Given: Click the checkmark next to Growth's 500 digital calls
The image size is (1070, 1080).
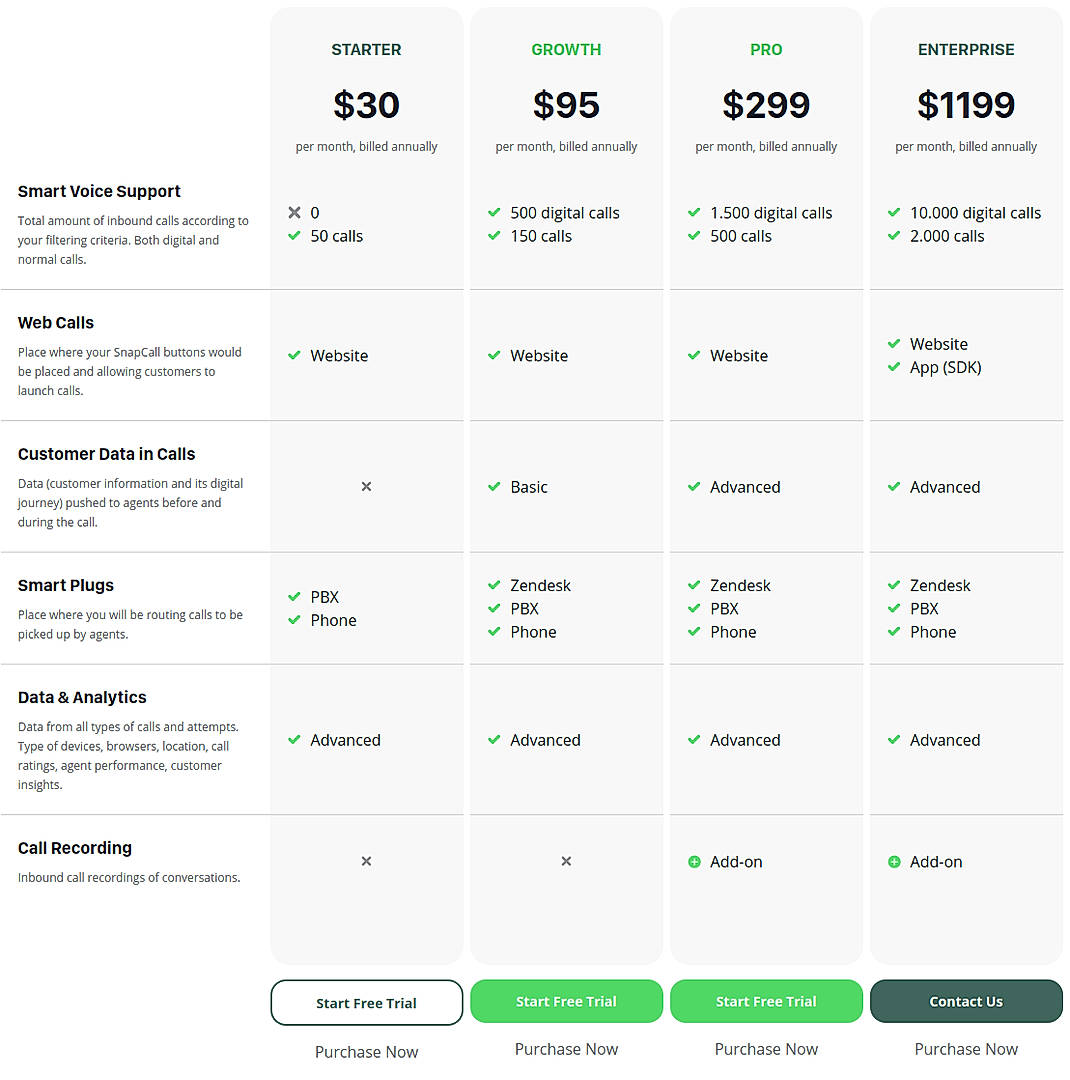Looking at the screenshot, I should [494, 212].
